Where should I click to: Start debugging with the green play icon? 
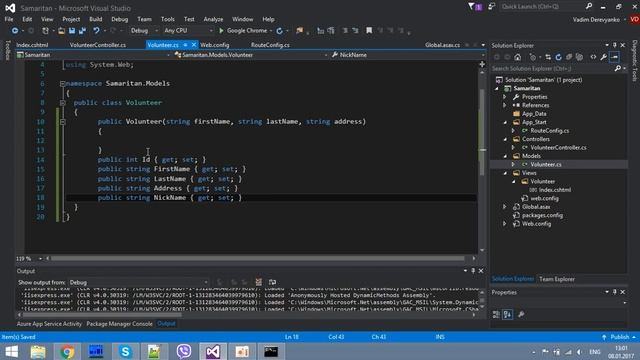pos(221,31)
